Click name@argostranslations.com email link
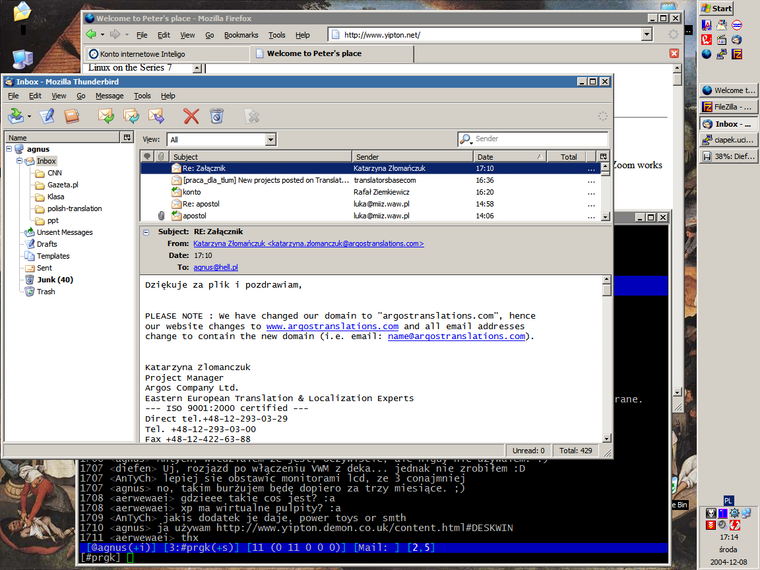The width and height of the screenshot is (760, 570). tap(457, 336)
